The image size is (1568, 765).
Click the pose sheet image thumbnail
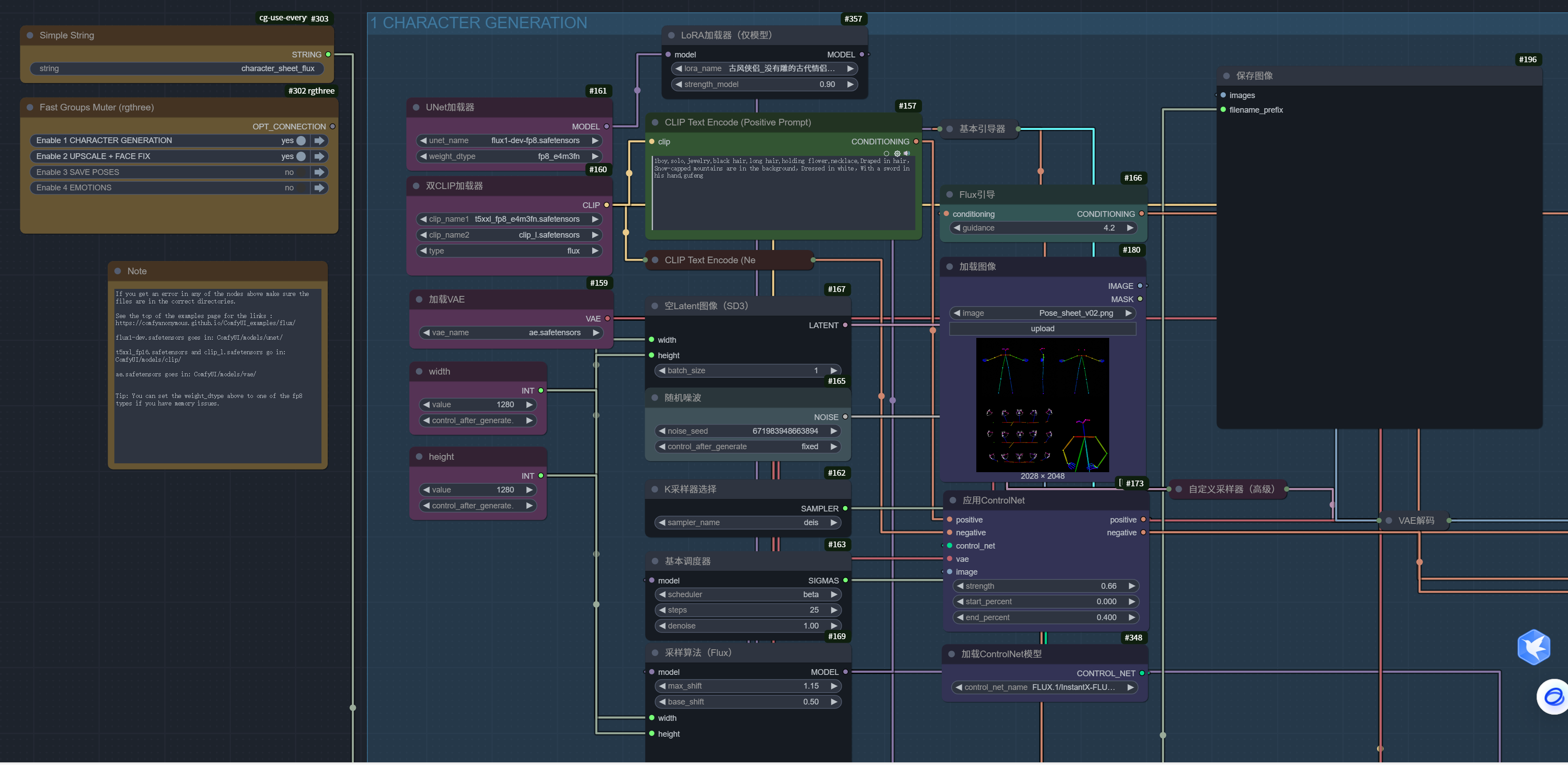coord(1042,405)
